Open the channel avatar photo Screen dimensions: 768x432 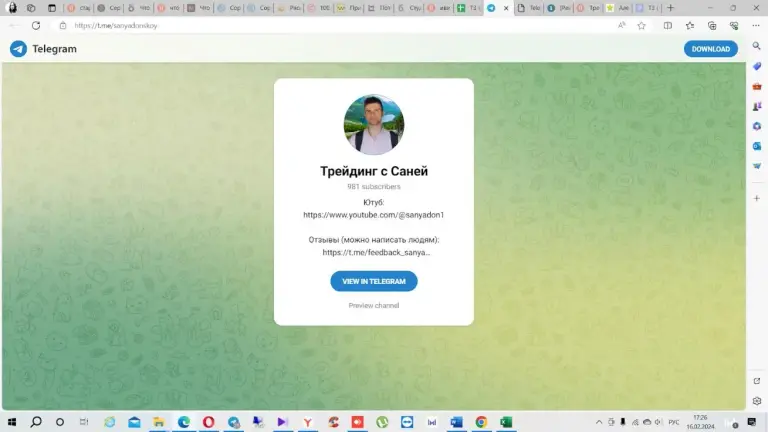click(374, 124)
